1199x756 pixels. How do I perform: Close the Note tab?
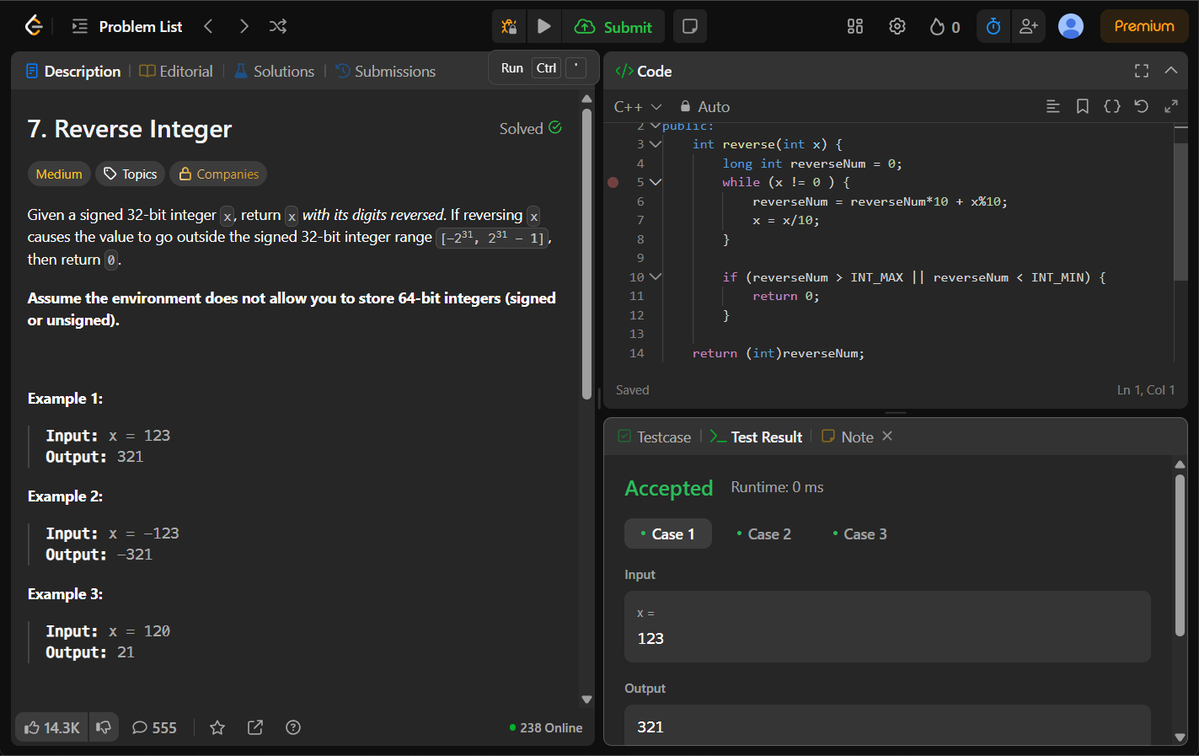pyautogui.click(x=887, y=436)
